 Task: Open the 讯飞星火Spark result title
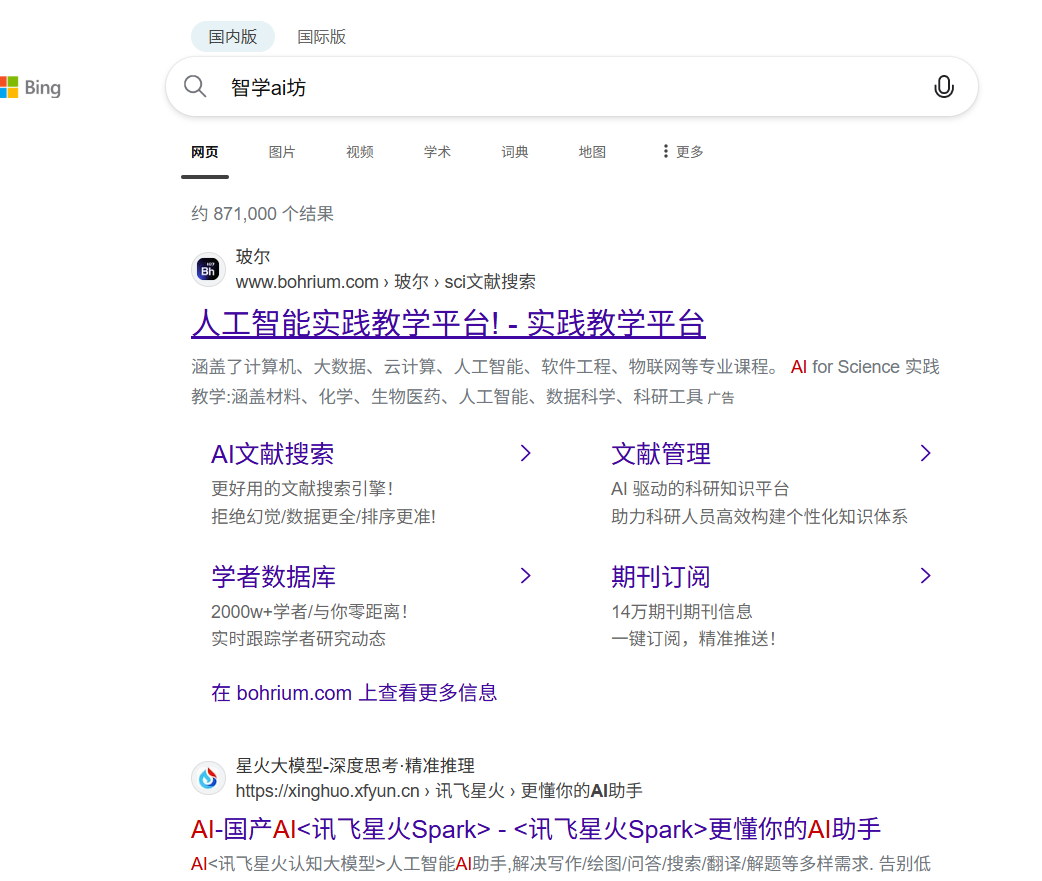point(535,829)
